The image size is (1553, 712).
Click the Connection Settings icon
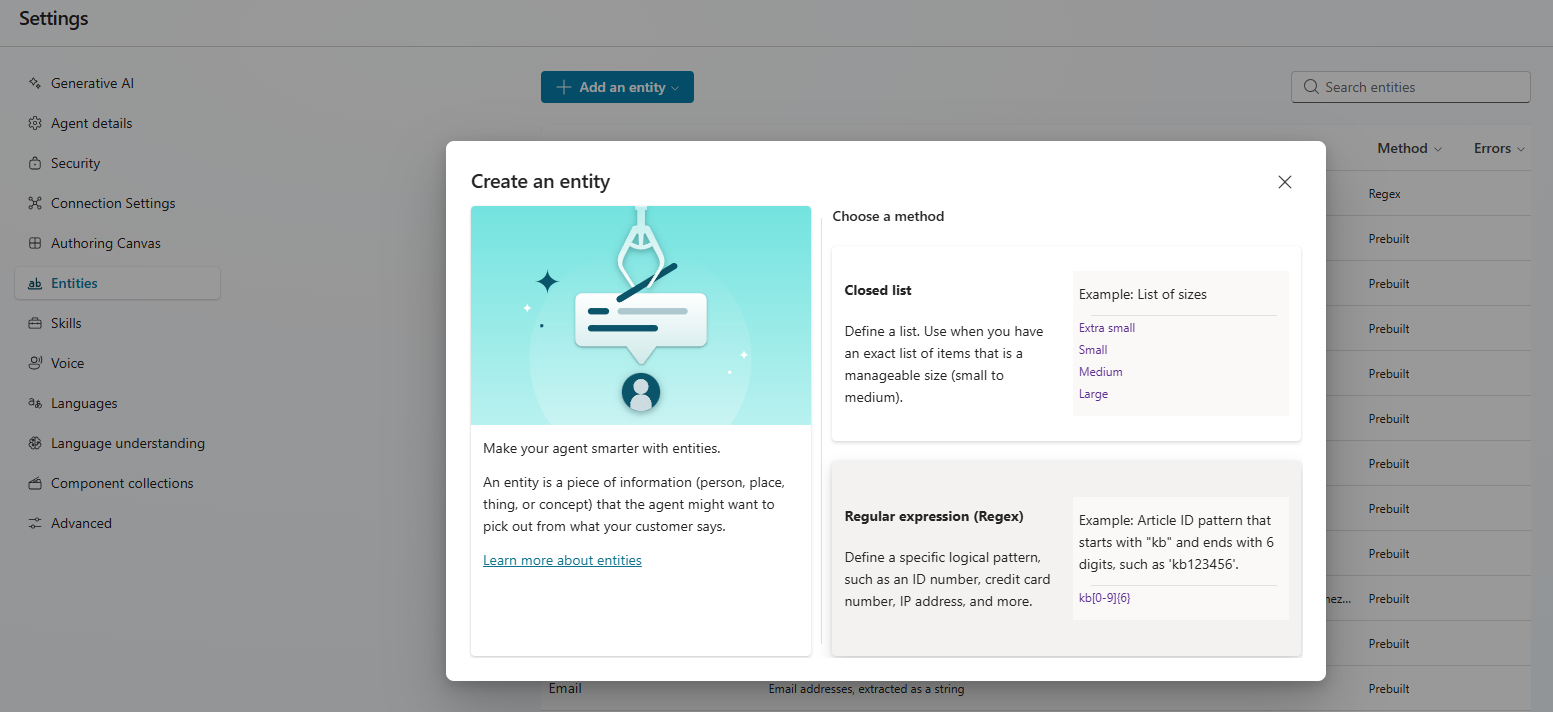click(33, 203)
